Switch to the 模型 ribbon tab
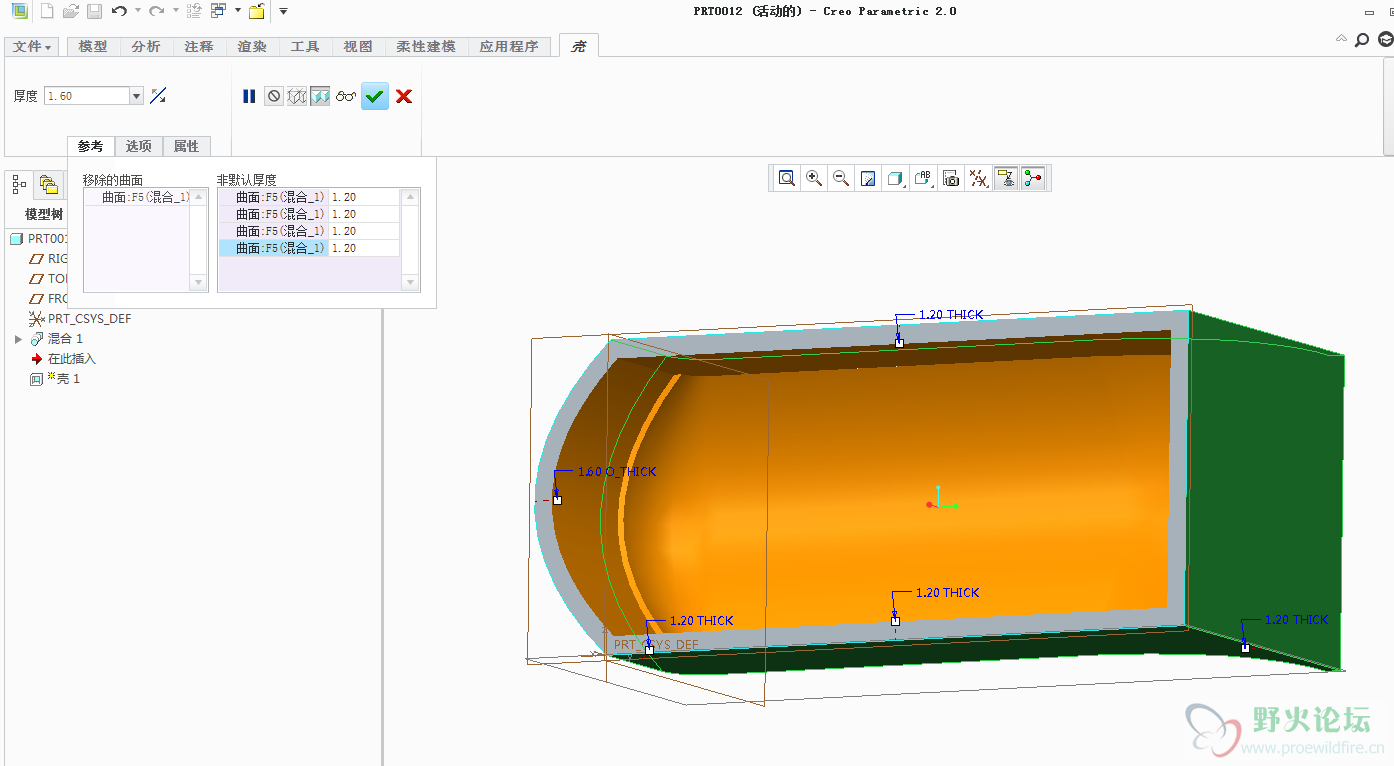This screenshot has height=766, width=1394. coord(93,47)
